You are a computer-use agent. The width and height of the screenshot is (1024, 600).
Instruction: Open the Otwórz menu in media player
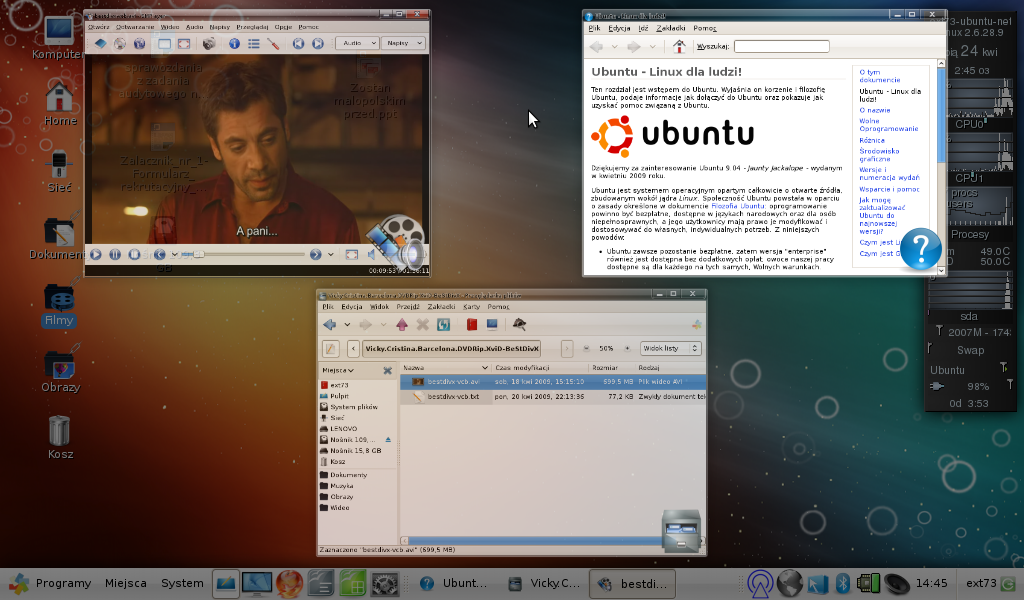coord(99,27)
